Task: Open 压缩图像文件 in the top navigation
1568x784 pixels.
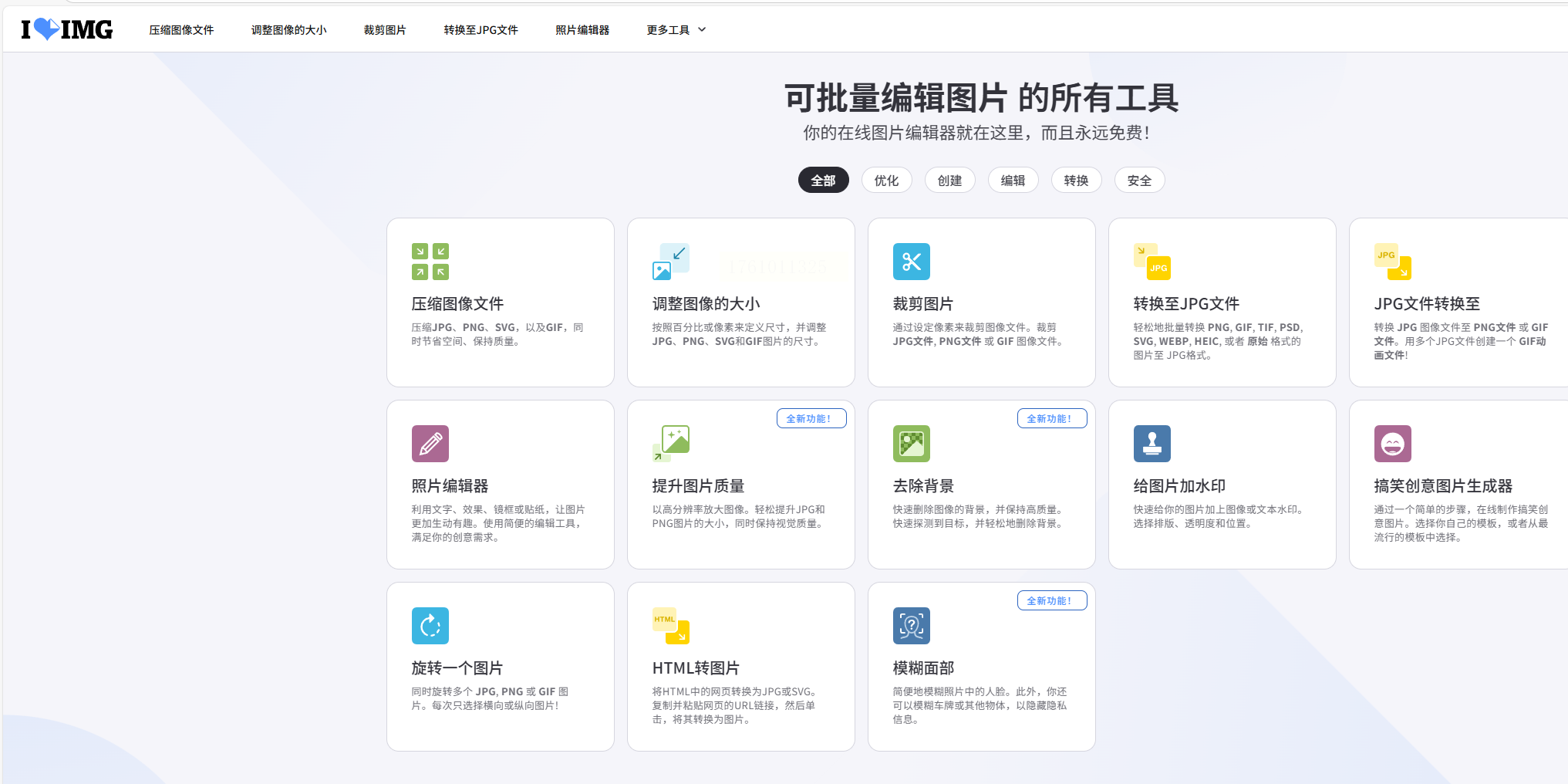Action: click(181, 30)
